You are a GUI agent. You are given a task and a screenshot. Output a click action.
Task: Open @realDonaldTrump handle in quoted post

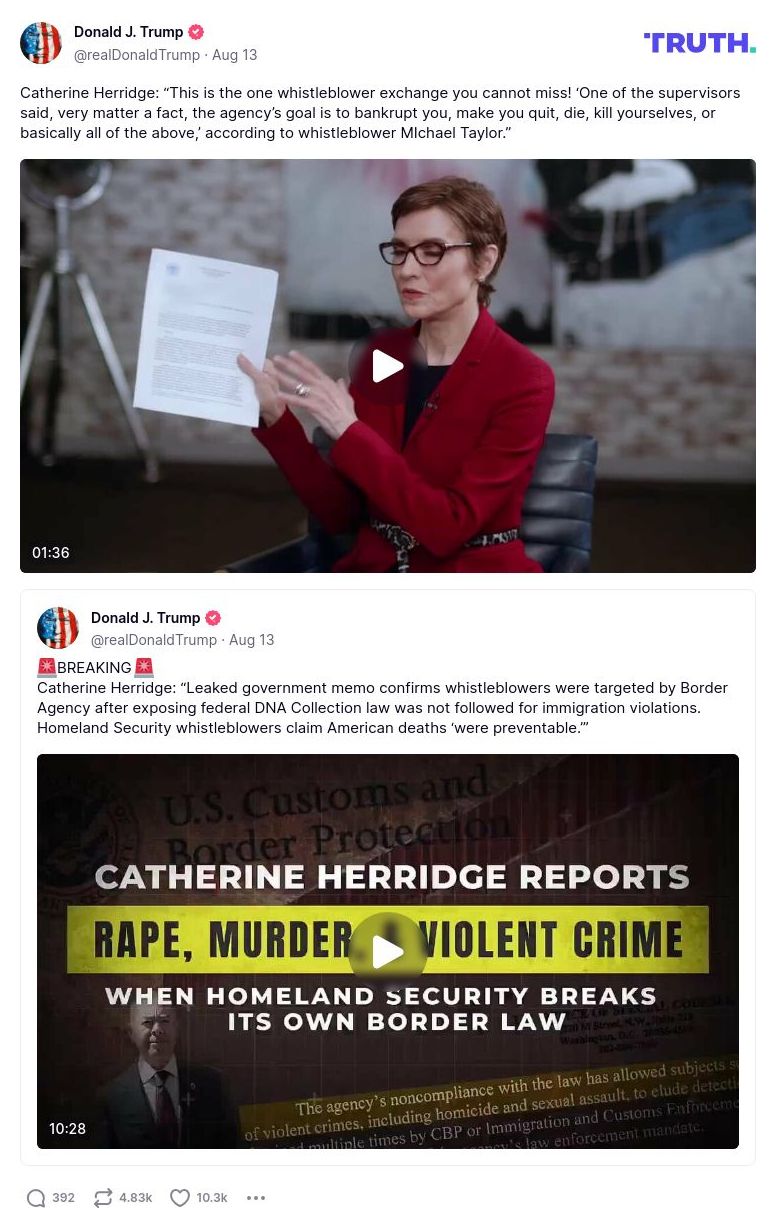point(154,640)
